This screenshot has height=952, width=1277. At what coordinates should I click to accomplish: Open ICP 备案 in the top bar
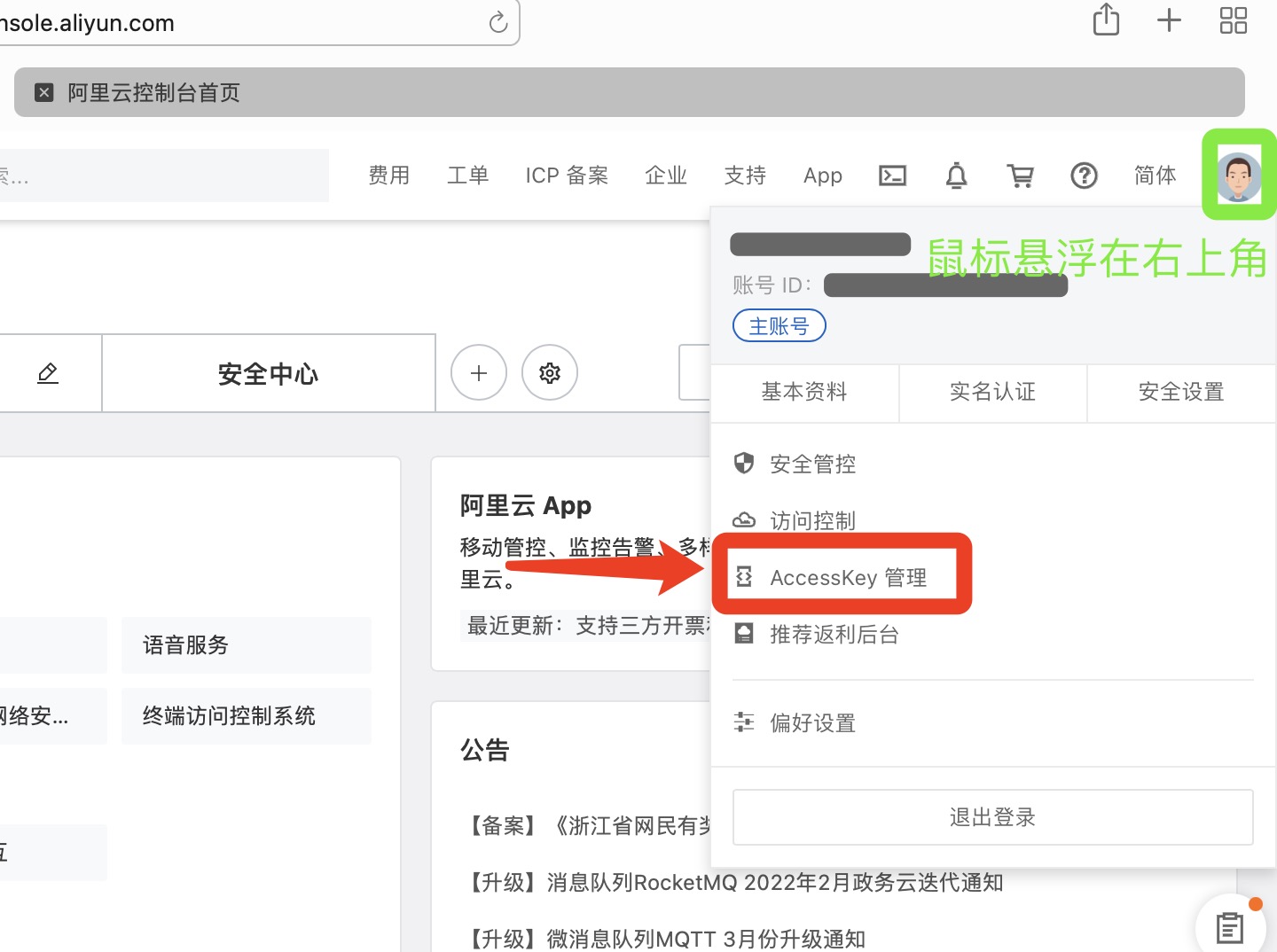point(567,176)
